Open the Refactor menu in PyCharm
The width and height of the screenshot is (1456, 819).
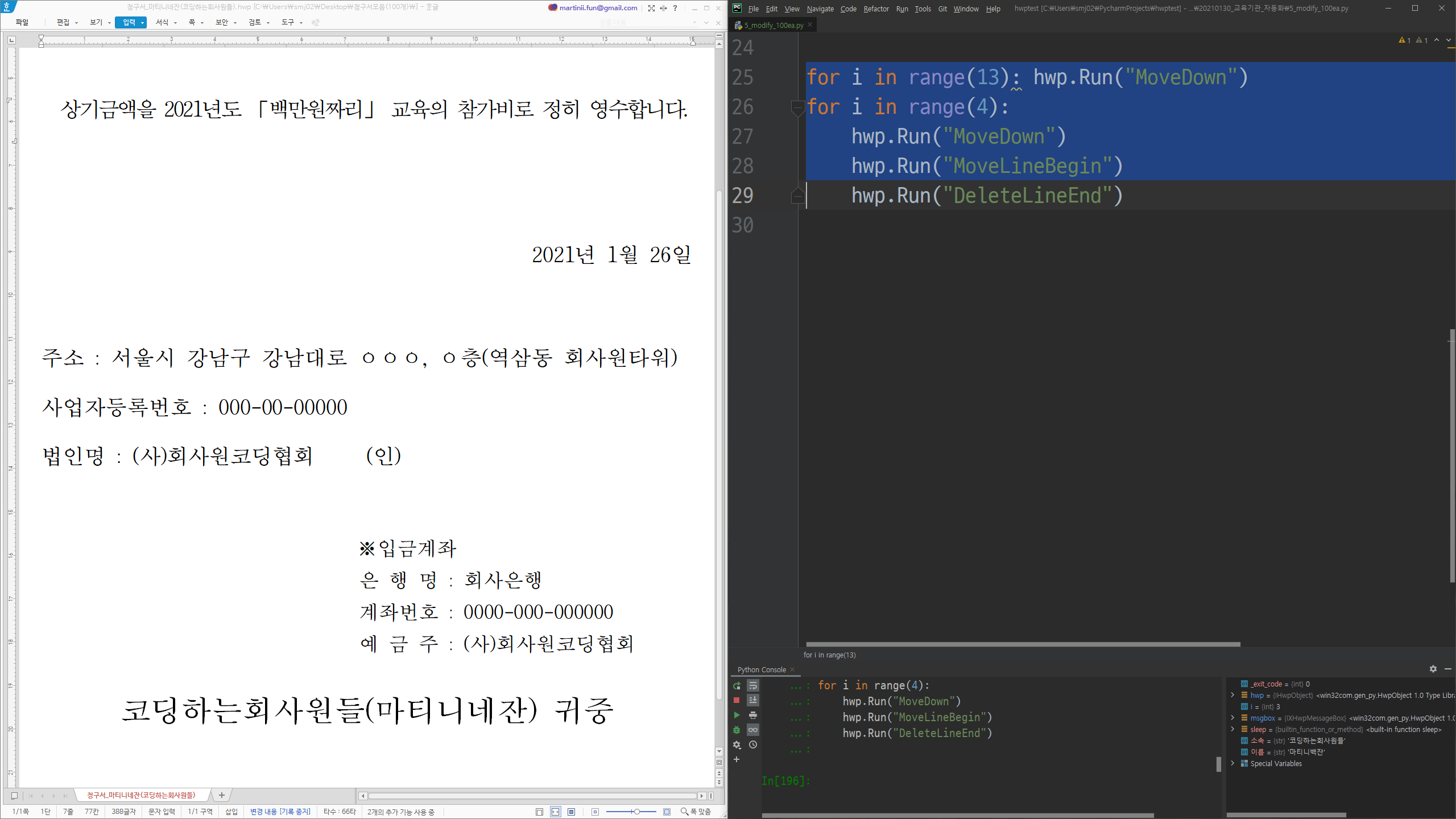coord(875,9)
